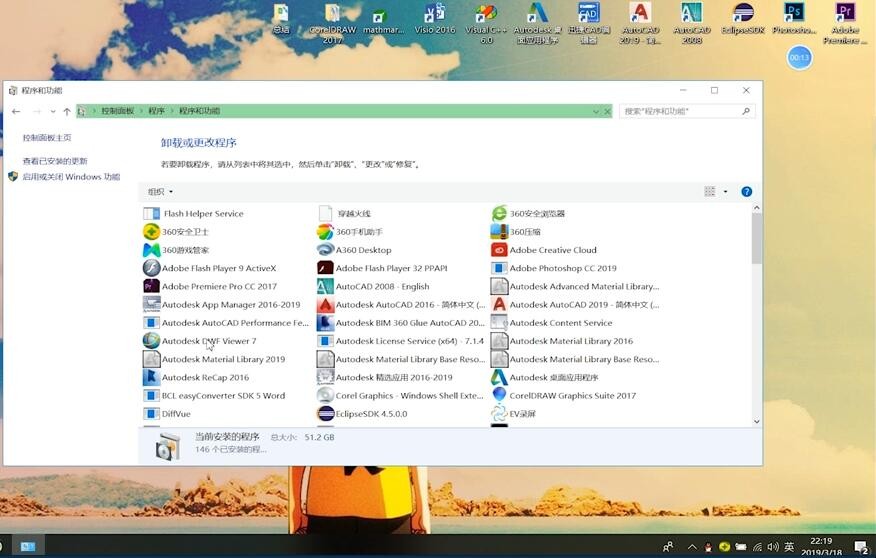
Task: Select Adobe Premiere Pro CC 2017 entry icon
Action: click(151, 286)
